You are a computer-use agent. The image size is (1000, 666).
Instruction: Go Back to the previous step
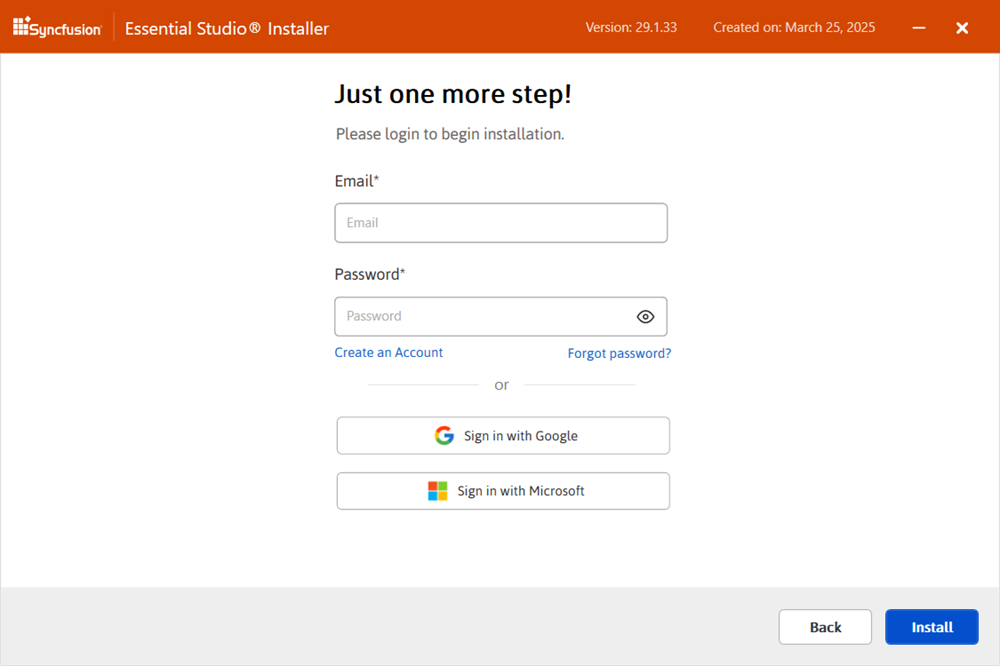coord(825,627)
